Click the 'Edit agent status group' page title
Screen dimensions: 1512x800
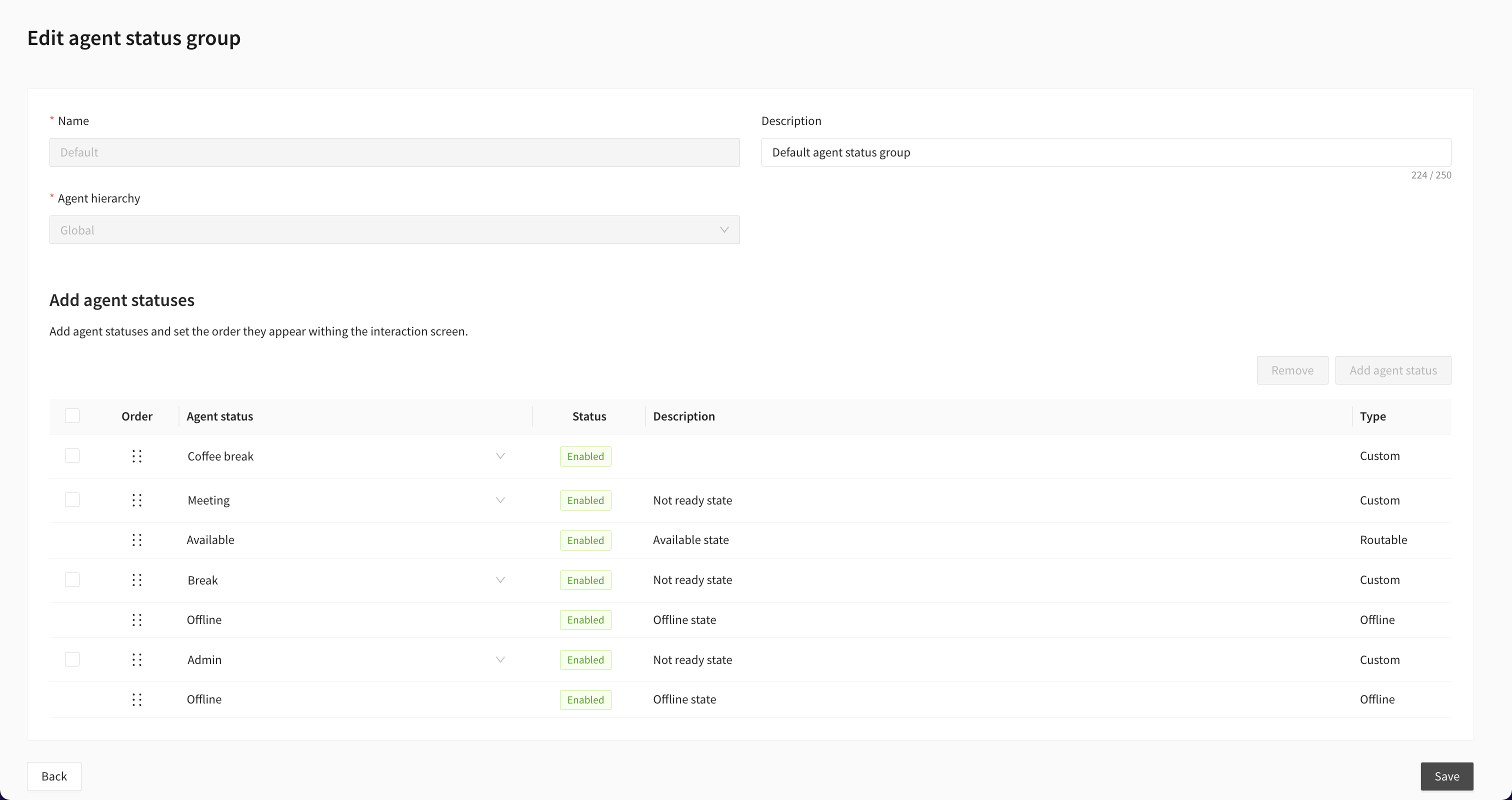click(134, 38)
